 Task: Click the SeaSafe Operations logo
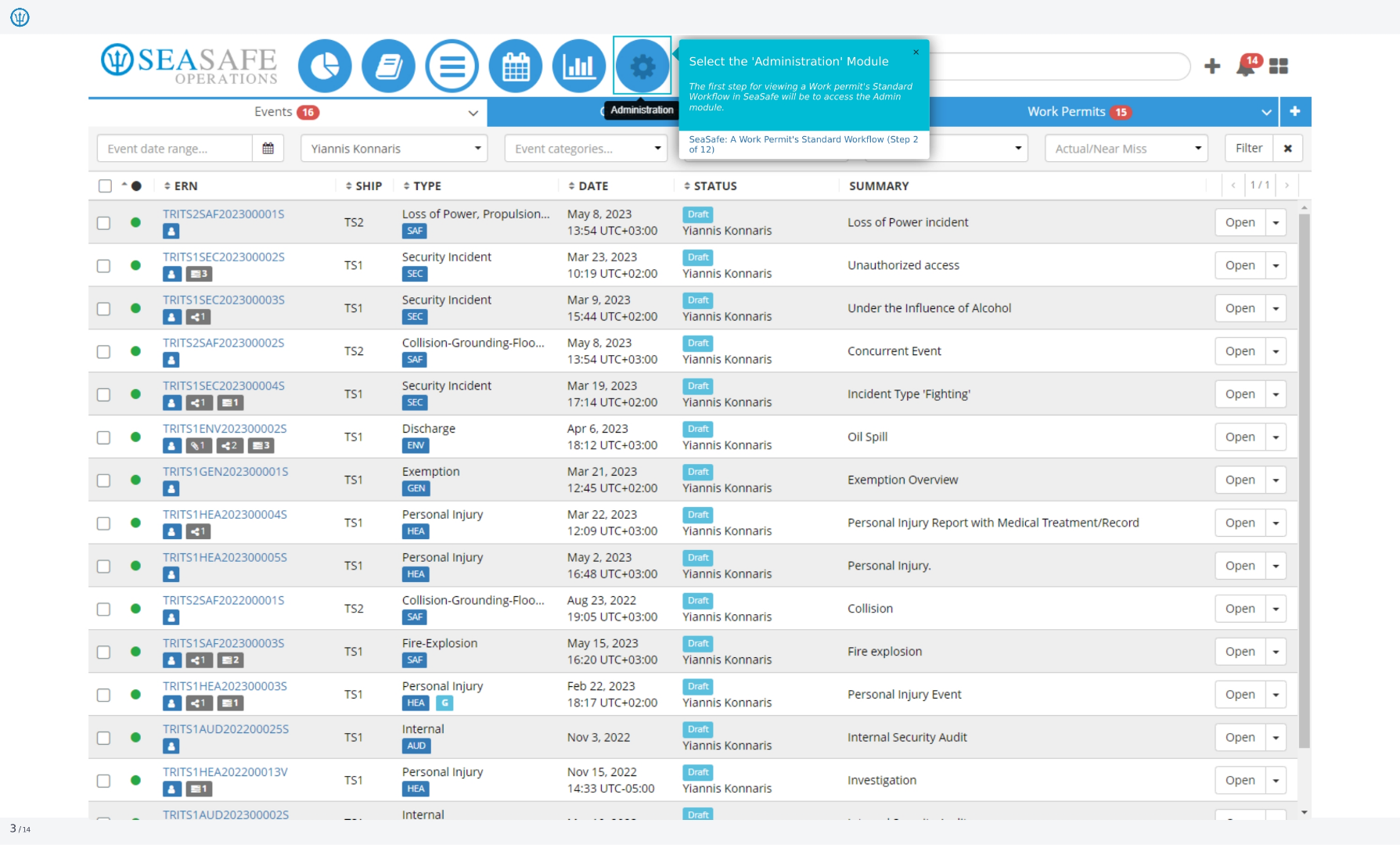click(x=189, y=64)
